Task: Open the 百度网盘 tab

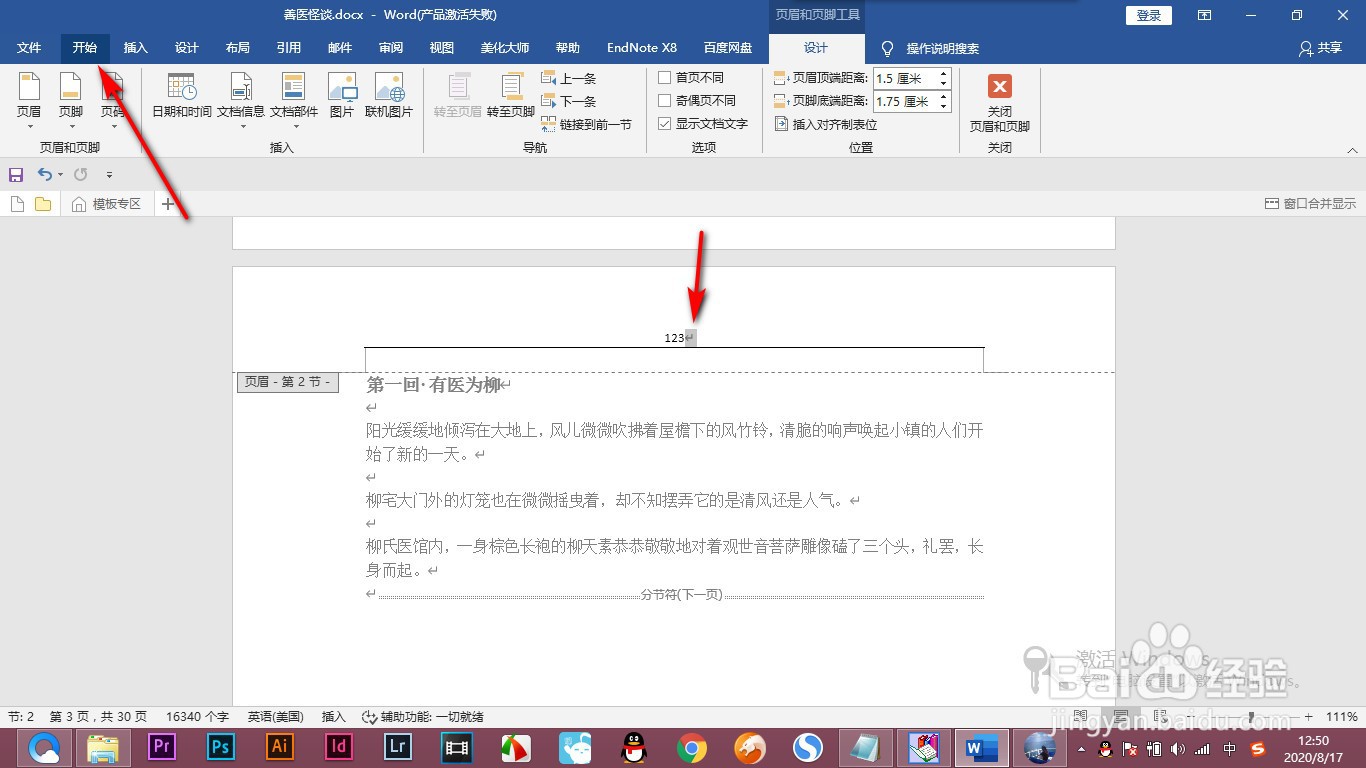Action: [x=728, y=48]
